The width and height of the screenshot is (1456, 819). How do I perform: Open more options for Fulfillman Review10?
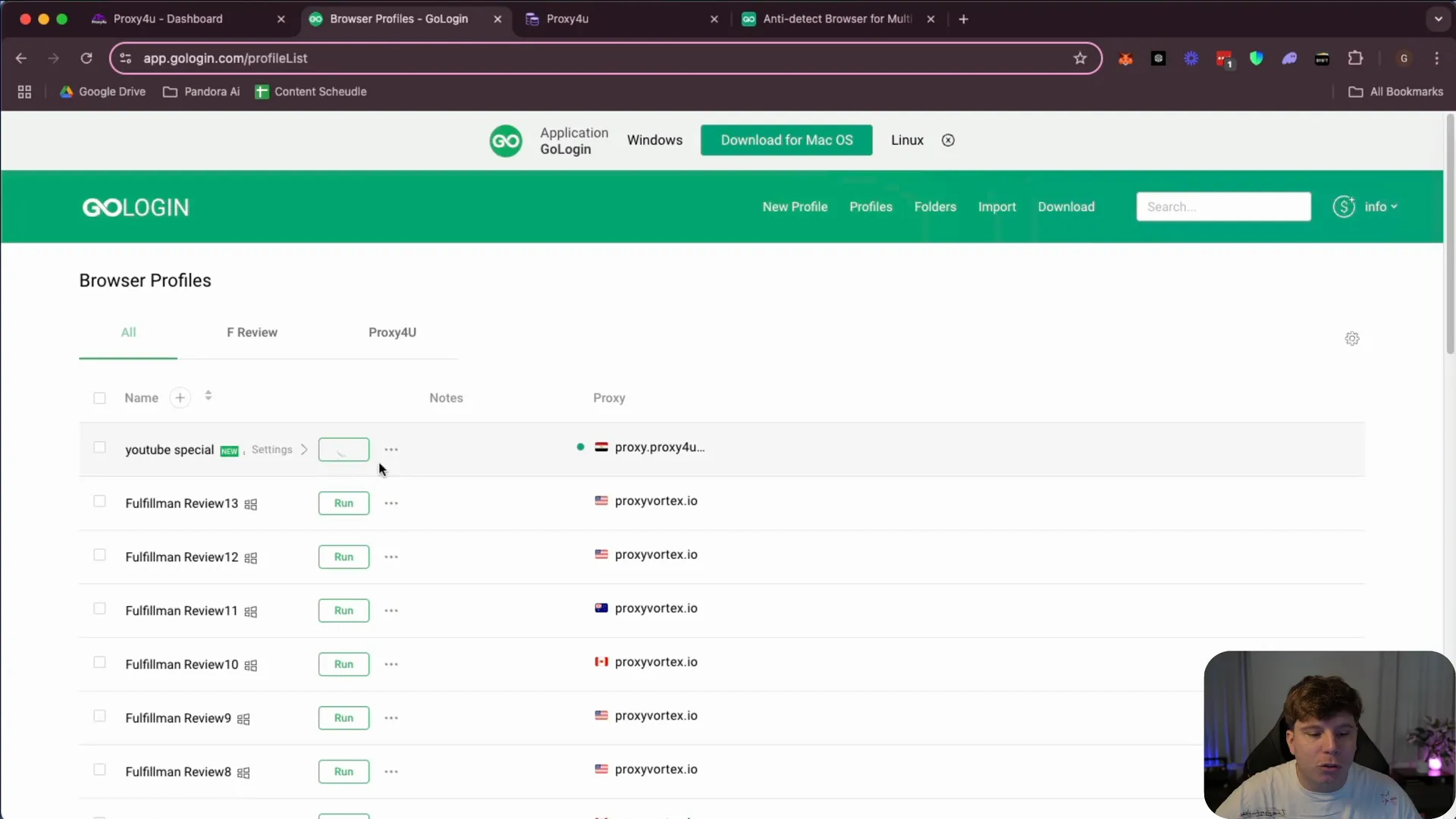coord(391,664)
